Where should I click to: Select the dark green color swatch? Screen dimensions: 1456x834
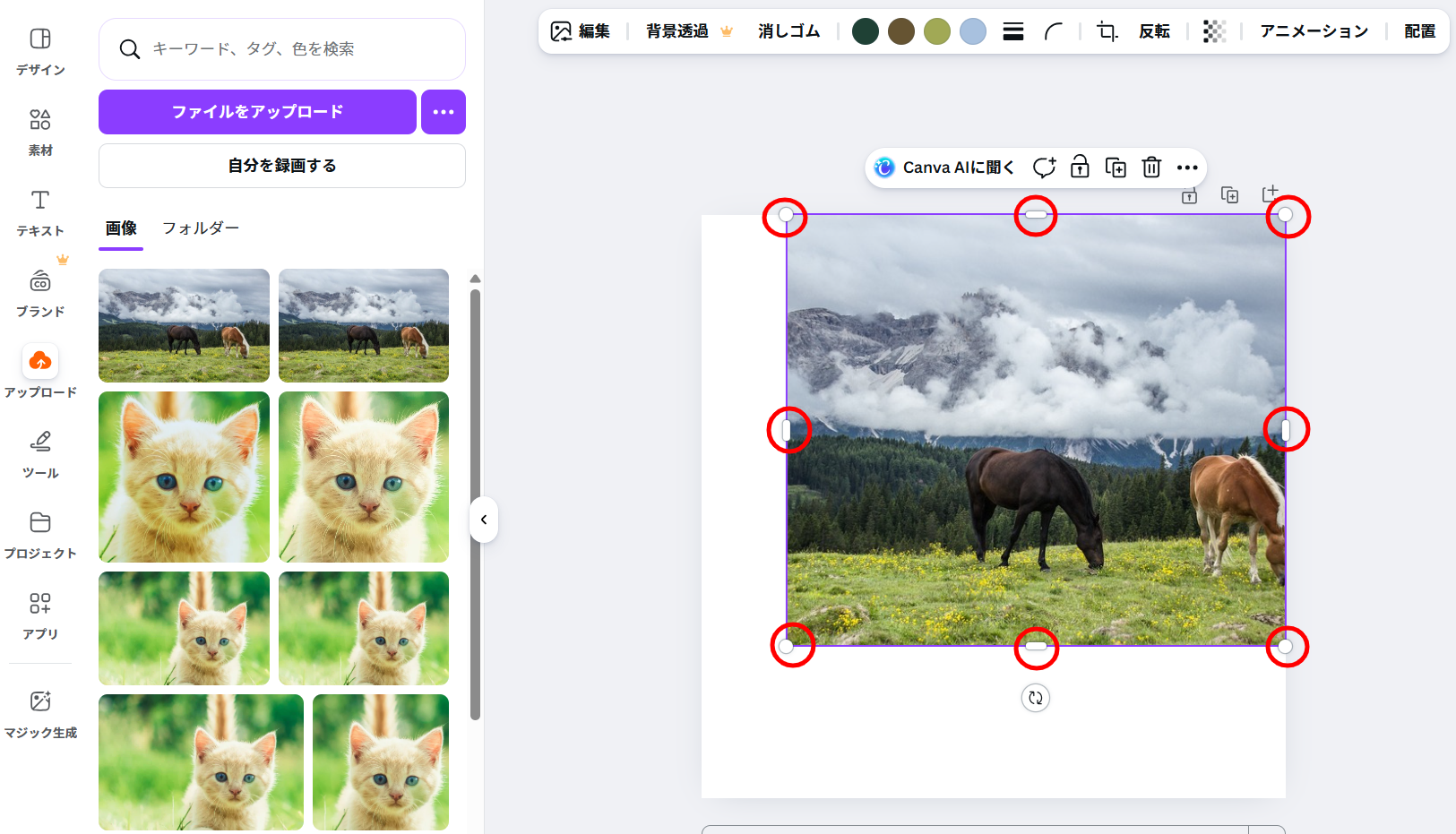click(x=866, y=31)
